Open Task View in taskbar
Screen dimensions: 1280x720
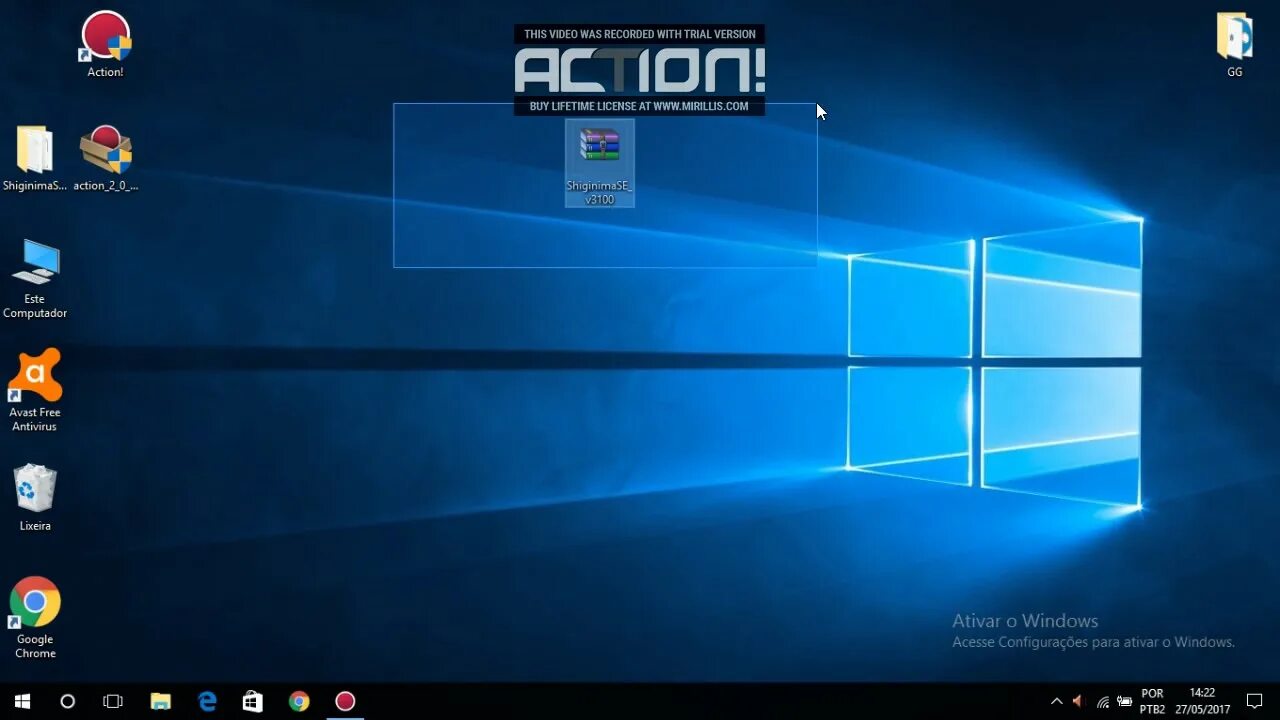tap(113, 701)
